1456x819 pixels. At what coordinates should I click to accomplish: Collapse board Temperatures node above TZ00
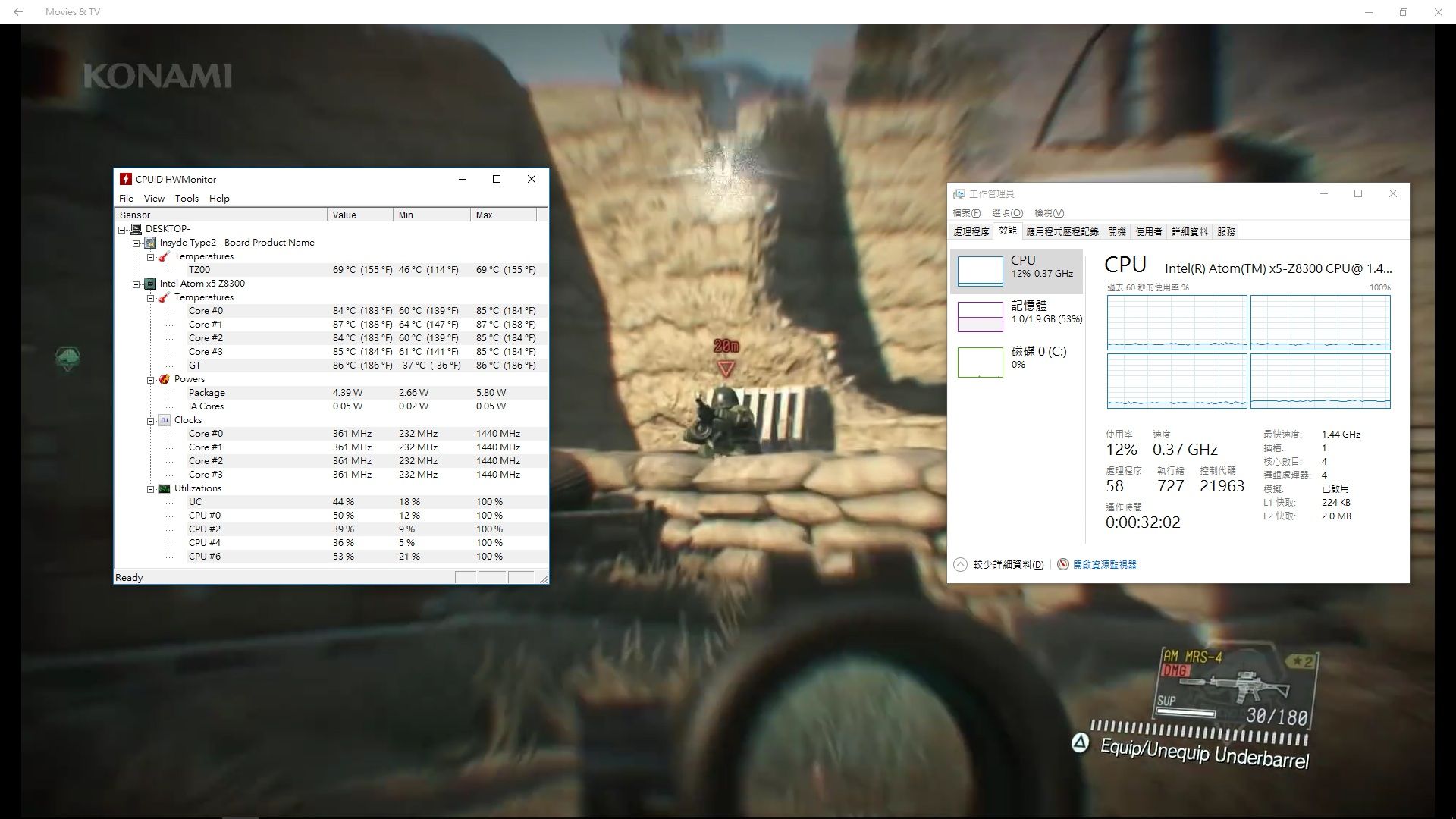[x=151, y=256]
